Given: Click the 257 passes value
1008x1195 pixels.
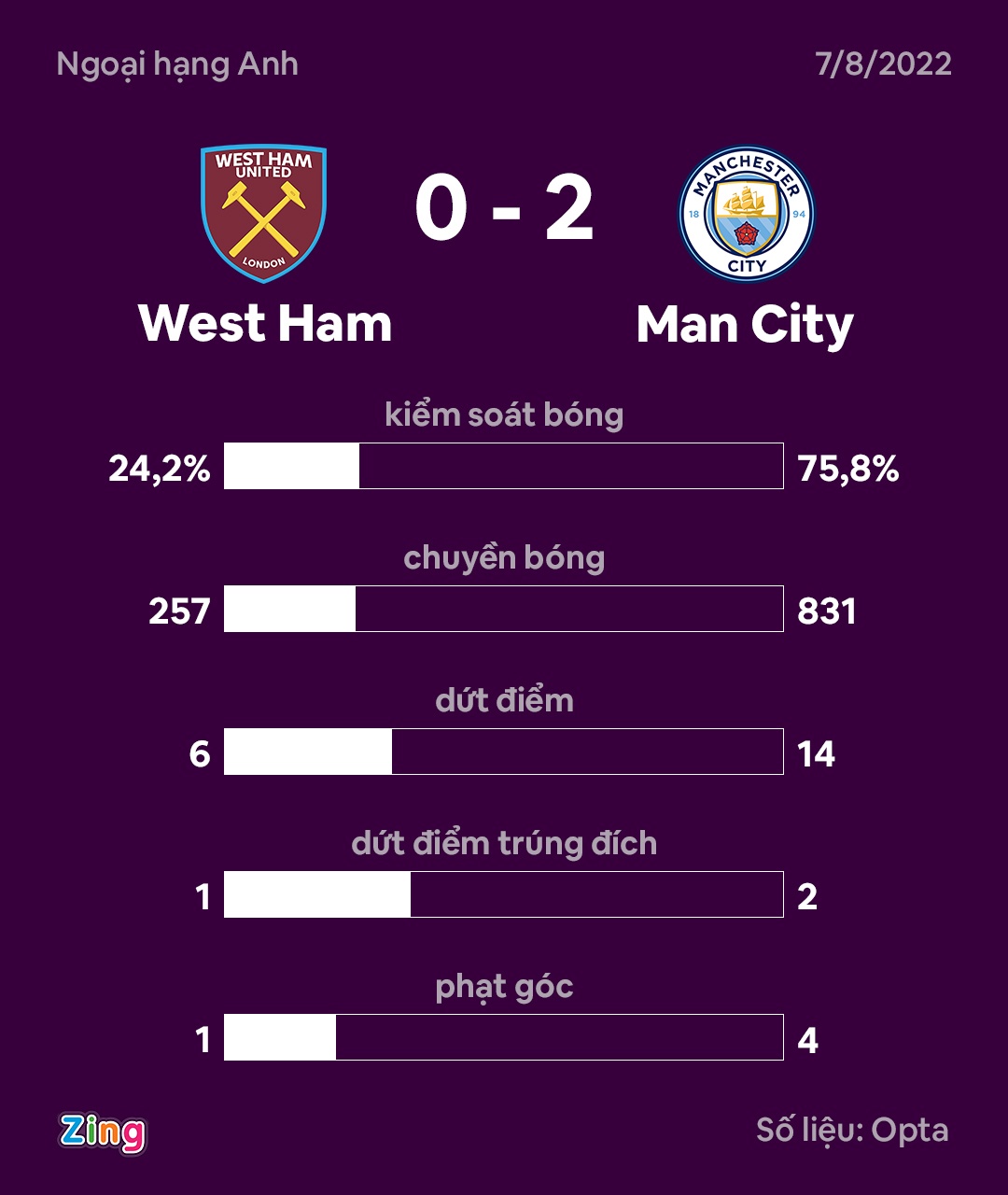Looking at the screenshot, I should (179, 612).
